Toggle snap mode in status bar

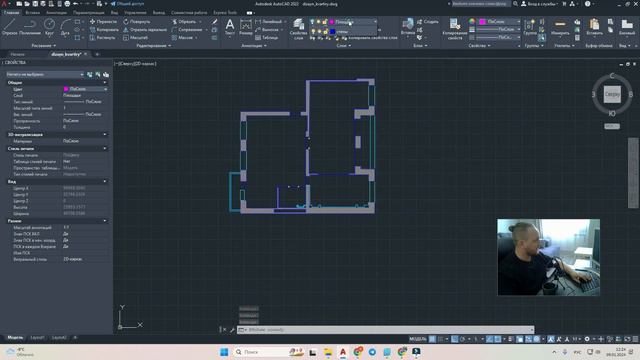[441, 339]
